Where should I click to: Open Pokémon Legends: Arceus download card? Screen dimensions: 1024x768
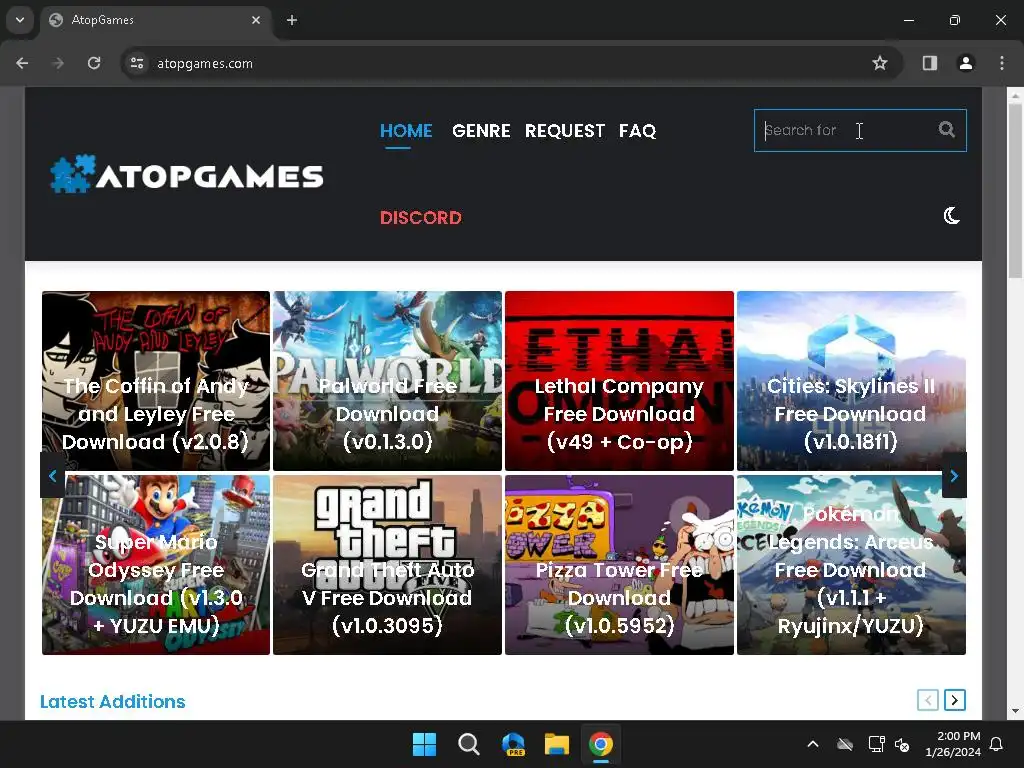tap(851, 565)
